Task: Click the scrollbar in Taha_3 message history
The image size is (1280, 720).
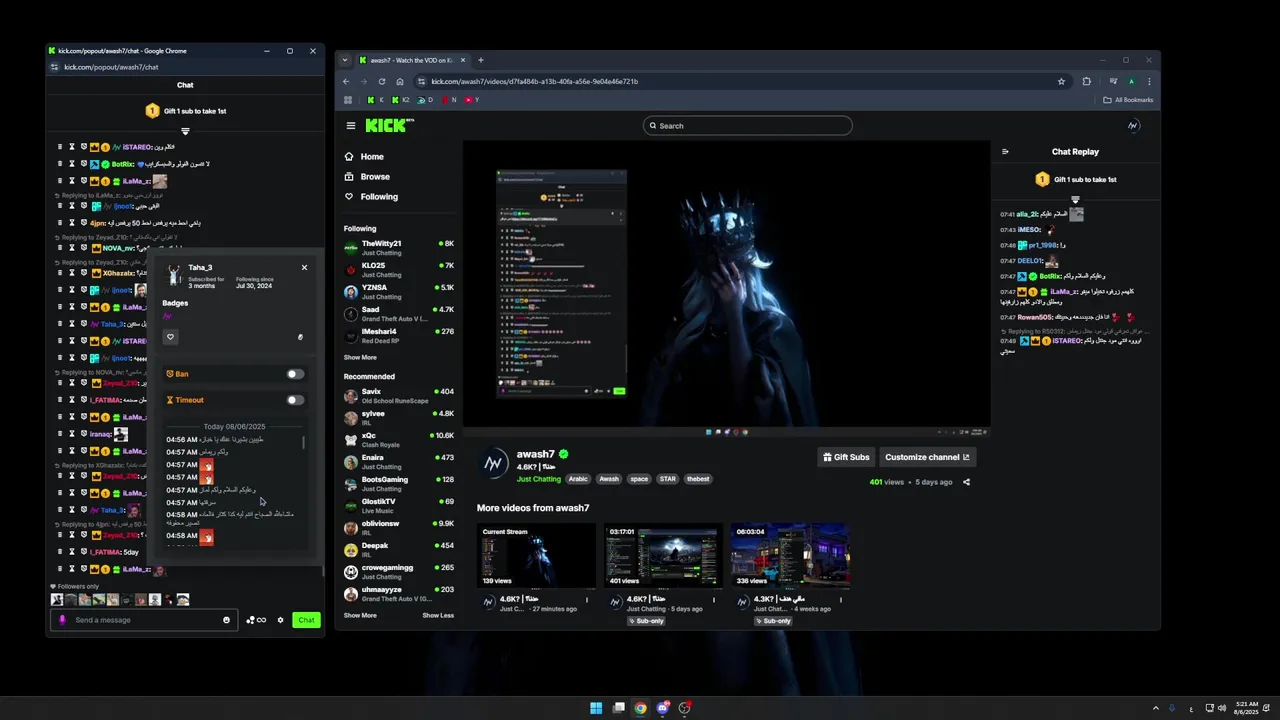Action: 303,441
